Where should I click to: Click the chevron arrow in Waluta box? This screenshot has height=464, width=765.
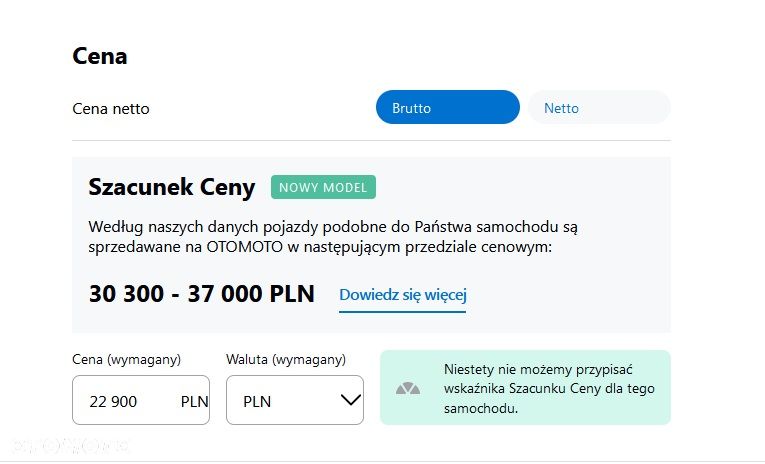point(350,400)
